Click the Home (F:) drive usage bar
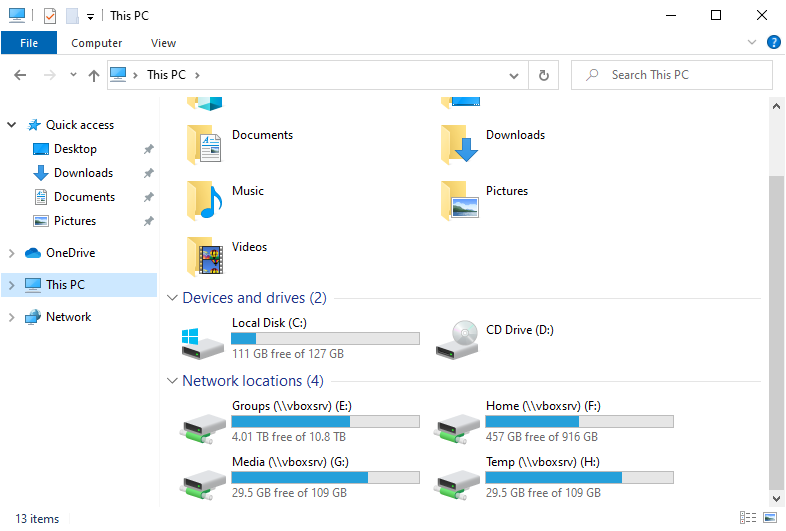The height and width of the screenshot is (531, 786). pos(579,422)
